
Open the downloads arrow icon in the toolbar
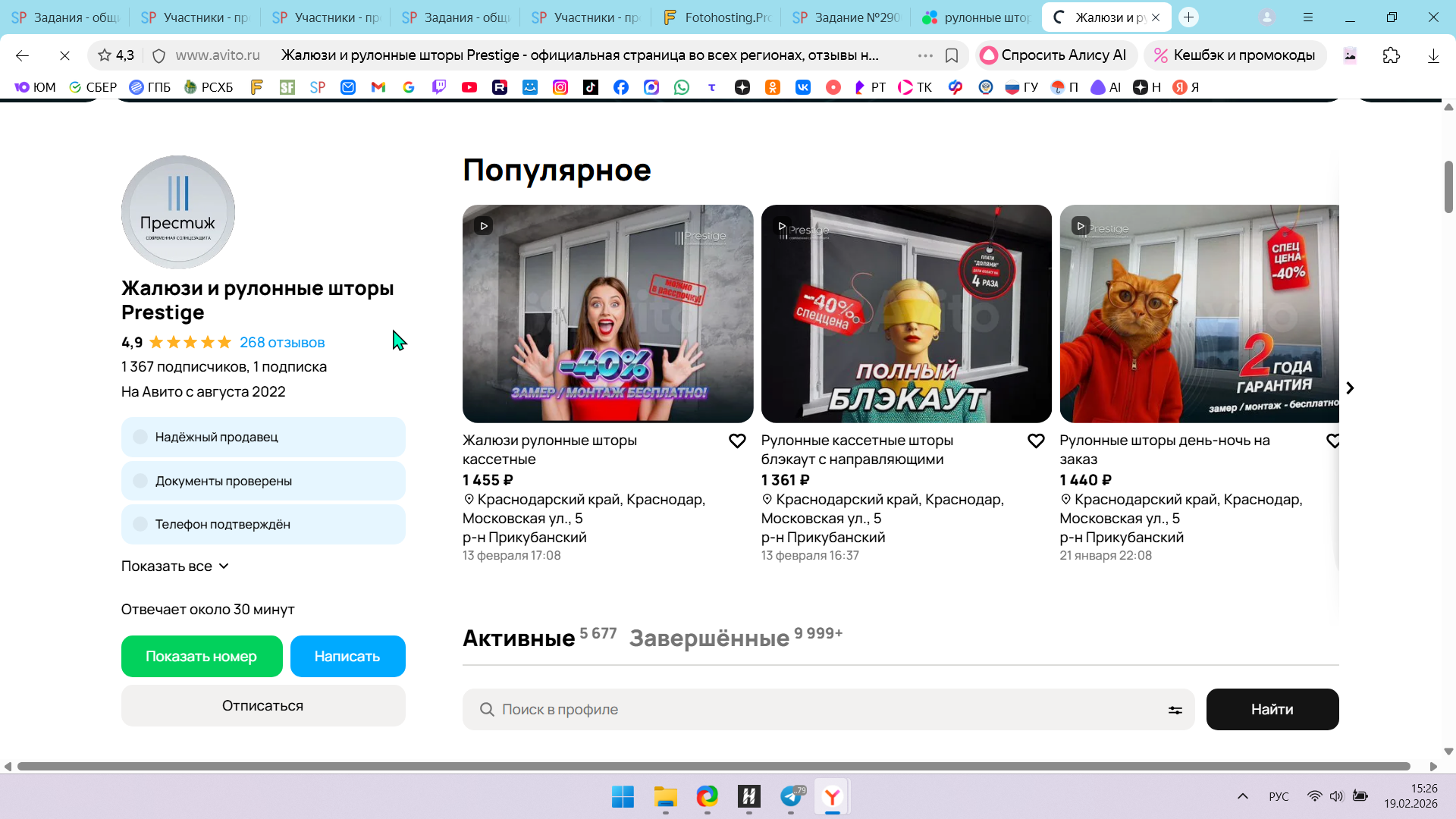click(x=1433, y=55)
